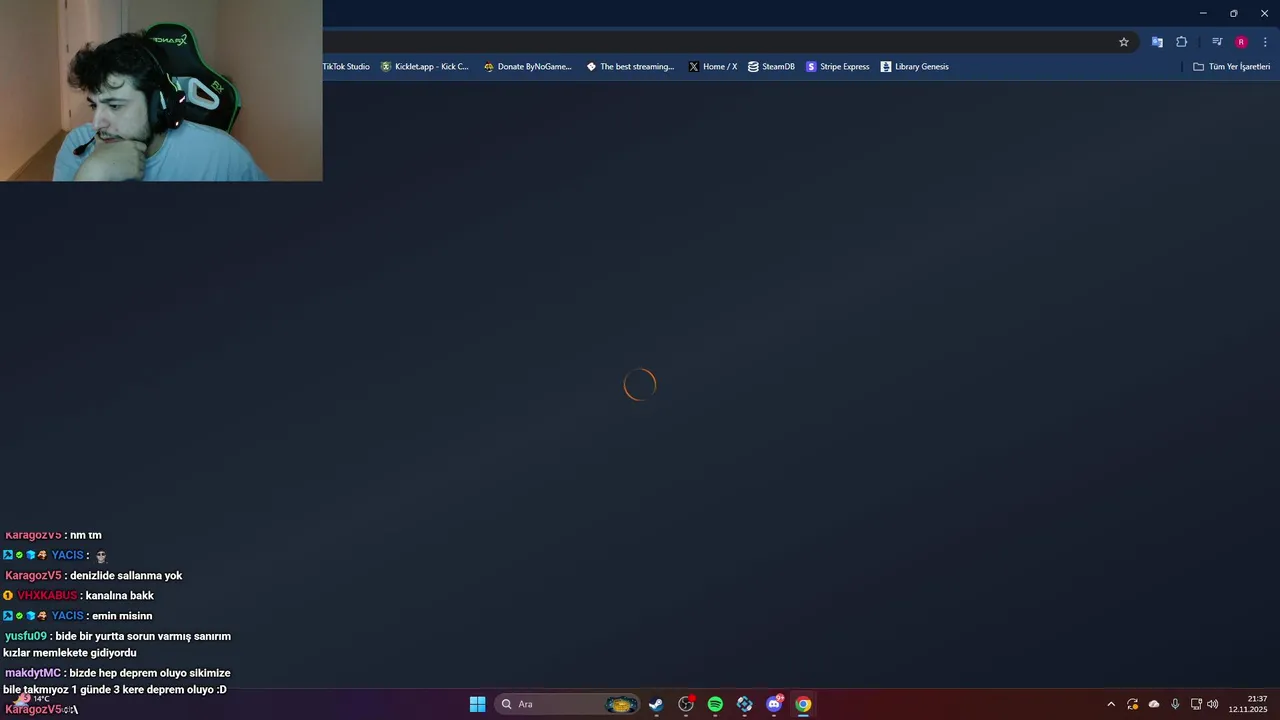
Task: Open OBS Studio from the taskbar
Action: click(x=686, y=704)
